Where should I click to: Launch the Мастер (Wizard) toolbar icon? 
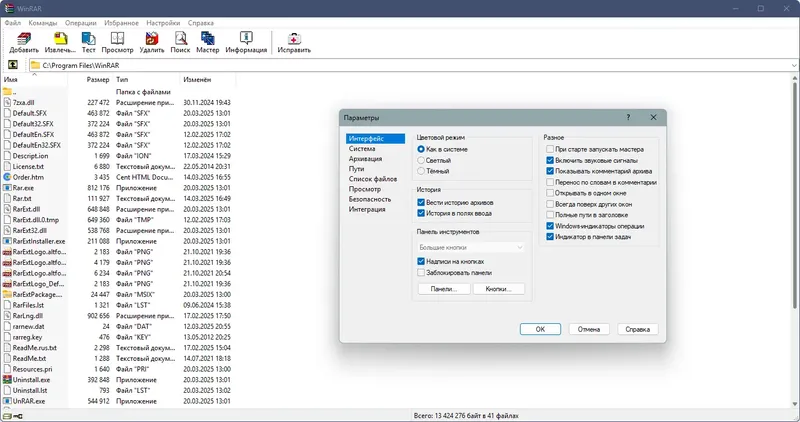208,38
